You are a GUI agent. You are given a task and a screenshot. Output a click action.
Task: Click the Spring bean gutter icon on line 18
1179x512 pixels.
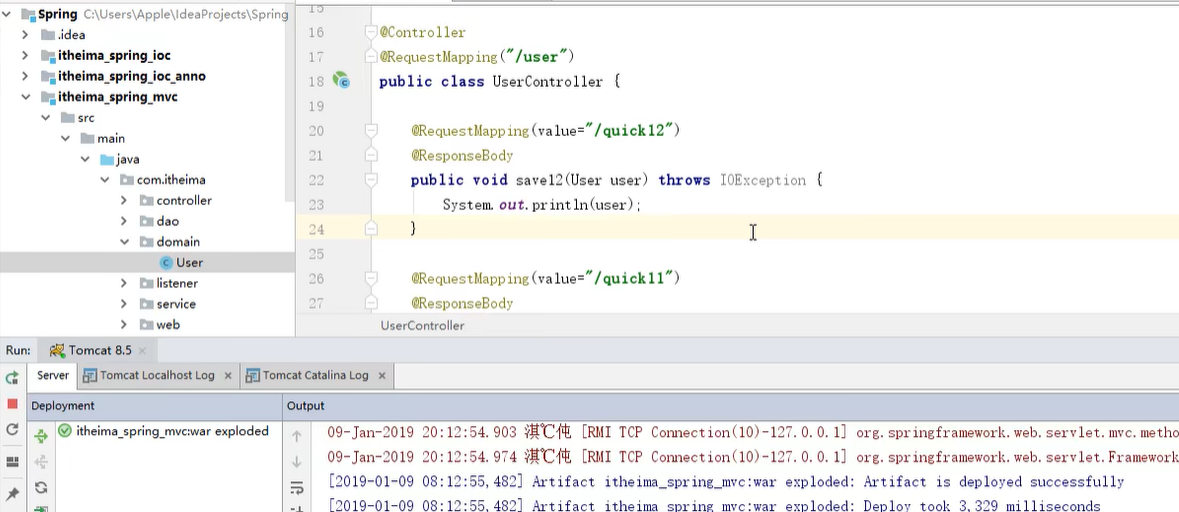click(341, 80)
